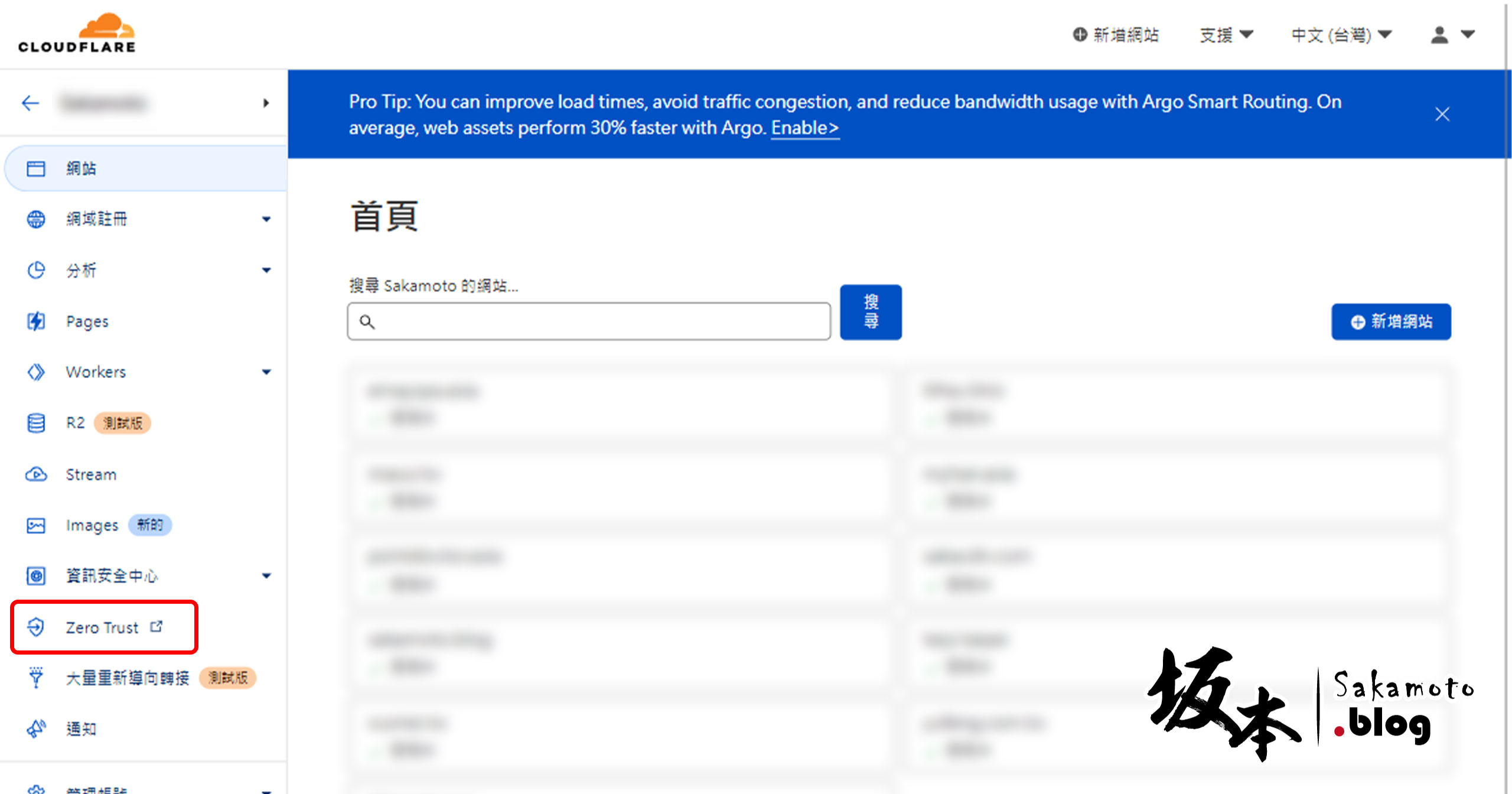Open 大量重新導向轉接 in the sidebar
This screenshot has height=794, width=1512.
[x=128, y=678]
